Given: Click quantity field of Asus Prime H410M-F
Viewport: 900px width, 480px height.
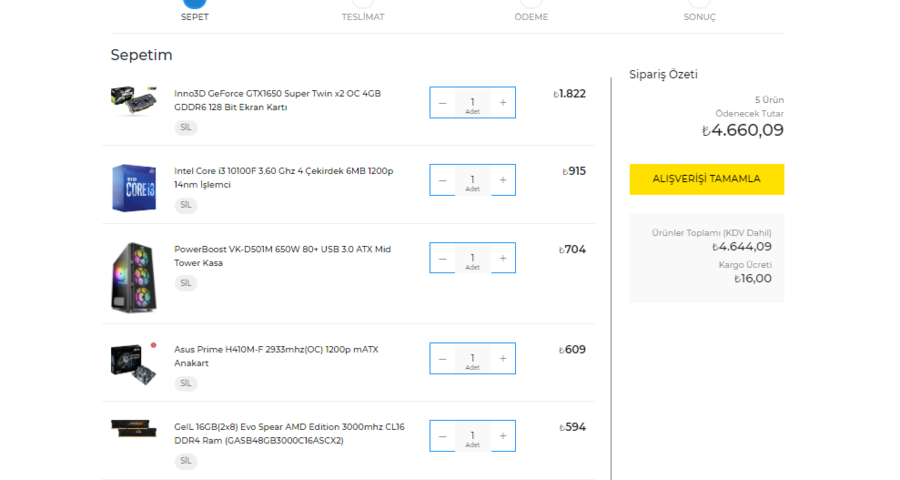Looking at the screenshot, I should (473, 359).
